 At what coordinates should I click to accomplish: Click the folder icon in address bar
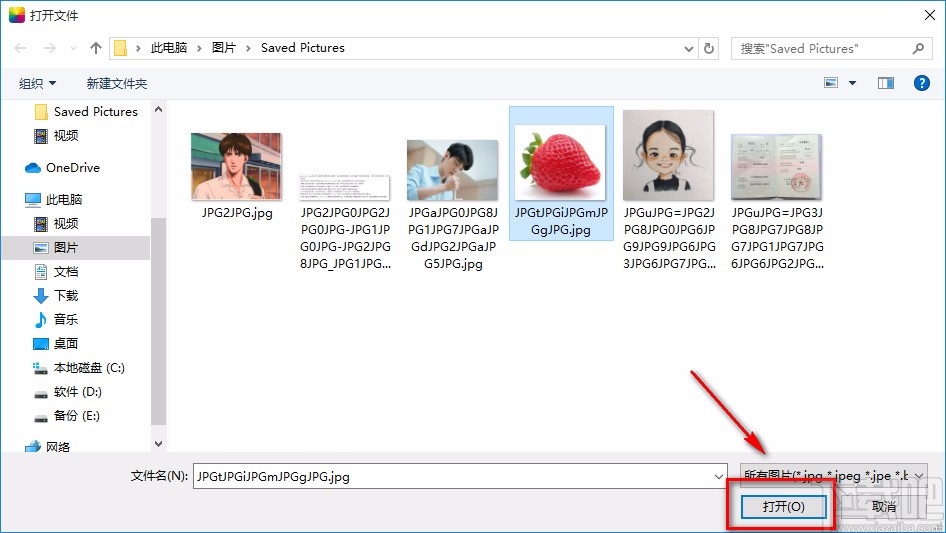tap(121, 48)
